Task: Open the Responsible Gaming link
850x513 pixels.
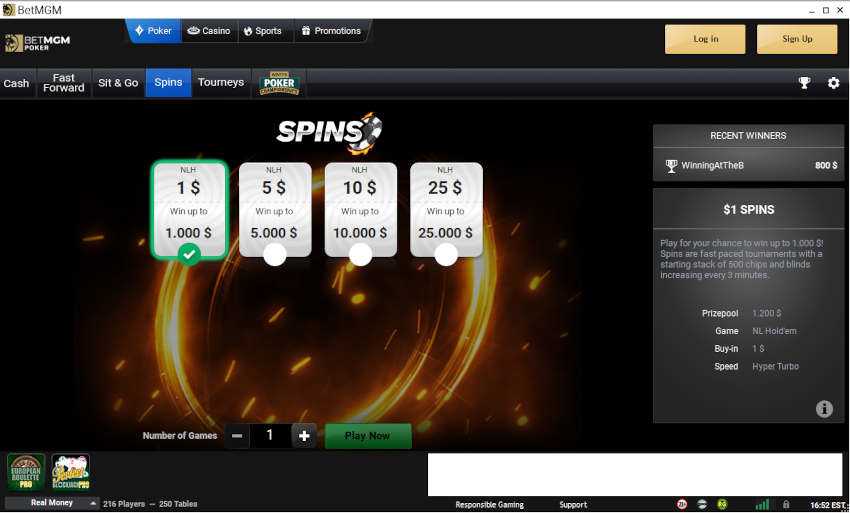Action: click(490, 505)
